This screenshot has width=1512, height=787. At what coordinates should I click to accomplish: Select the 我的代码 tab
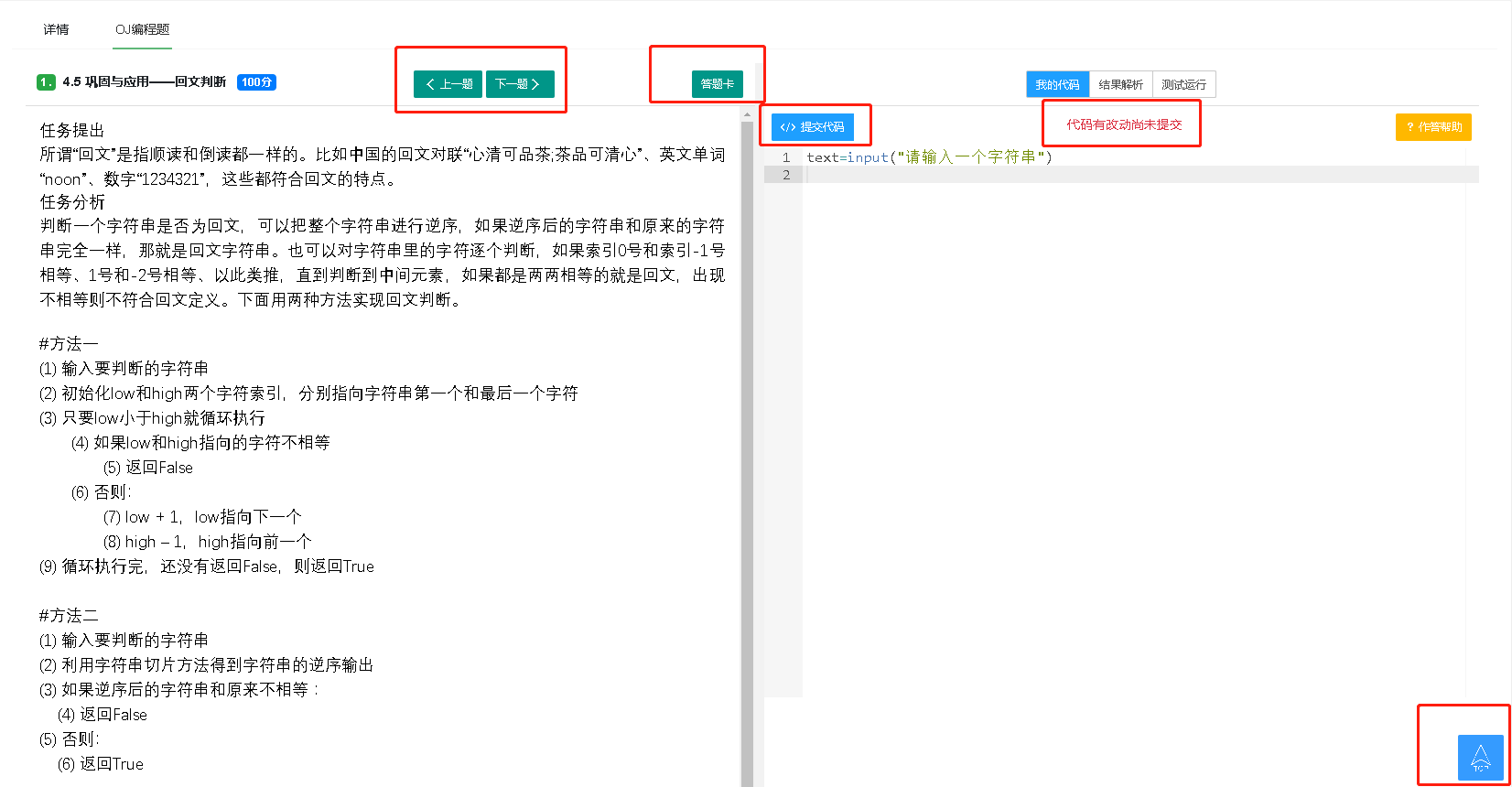1057,84
